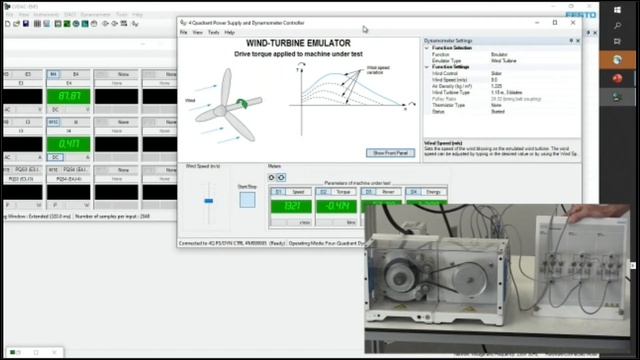The height and width of the screenshot is (360, 640).
Task: Toggle the PQS4 meter on/off button
Action: tap(53, 170)
